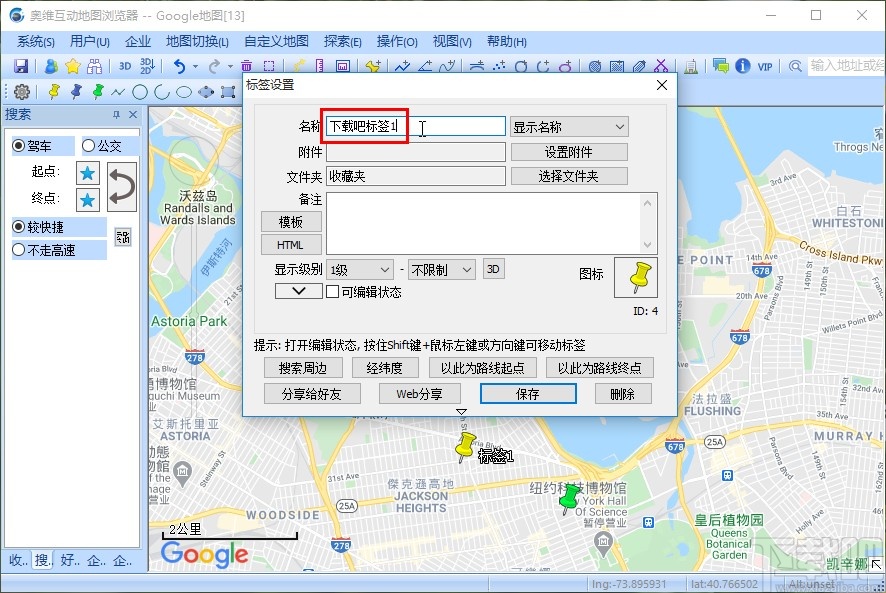The height and width of the screenshot is (593, 886).
Task: Open the 1级 display level dropdown
Action: 360,269
